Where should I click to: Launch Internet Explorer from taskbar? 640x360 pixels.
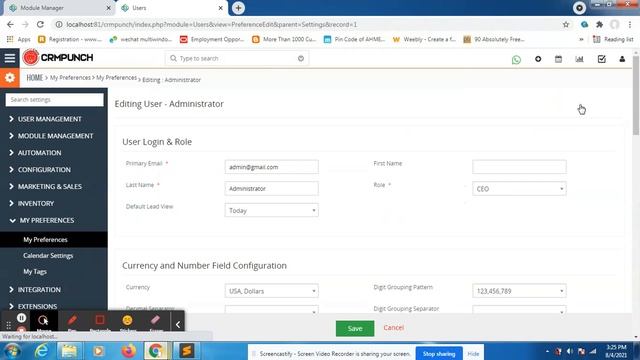click(x=41, y=351)
